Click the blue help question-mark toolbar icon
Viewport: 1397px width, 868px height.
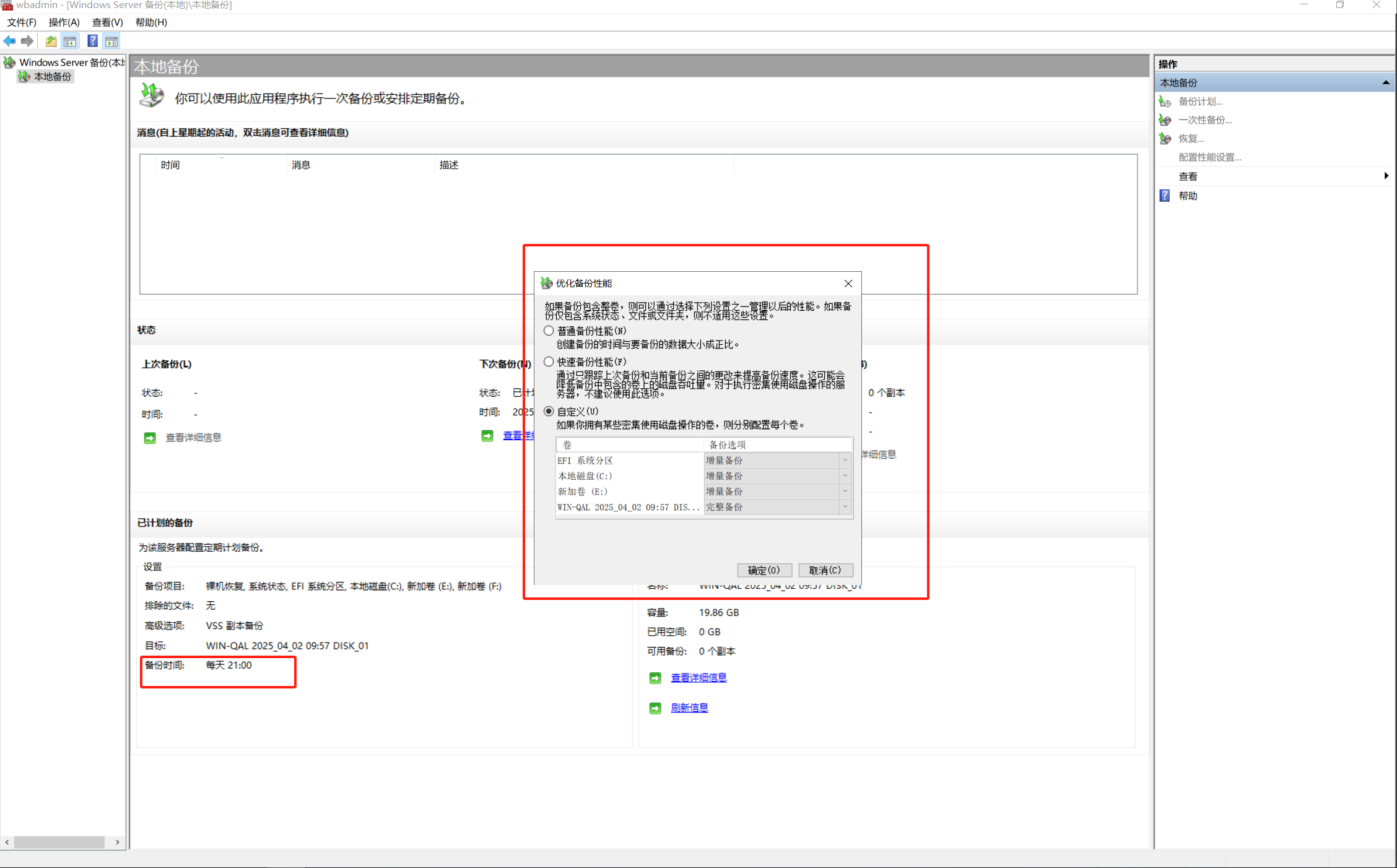(92, 41)
